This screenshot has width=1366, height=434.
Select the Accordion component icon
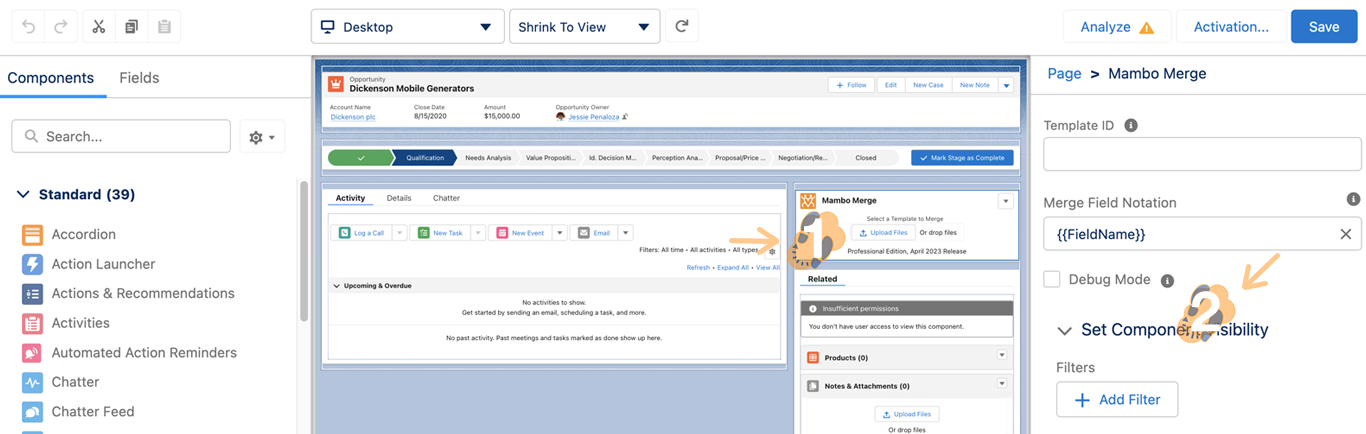pos(32,235)
